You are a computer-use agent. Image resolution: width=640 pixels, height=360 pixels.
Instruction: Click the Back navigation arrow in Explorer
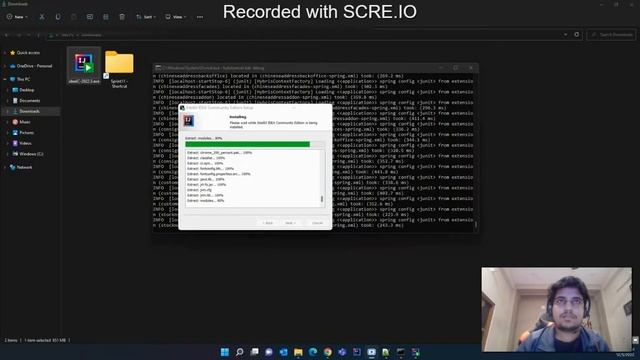click(x=7, y=35)
